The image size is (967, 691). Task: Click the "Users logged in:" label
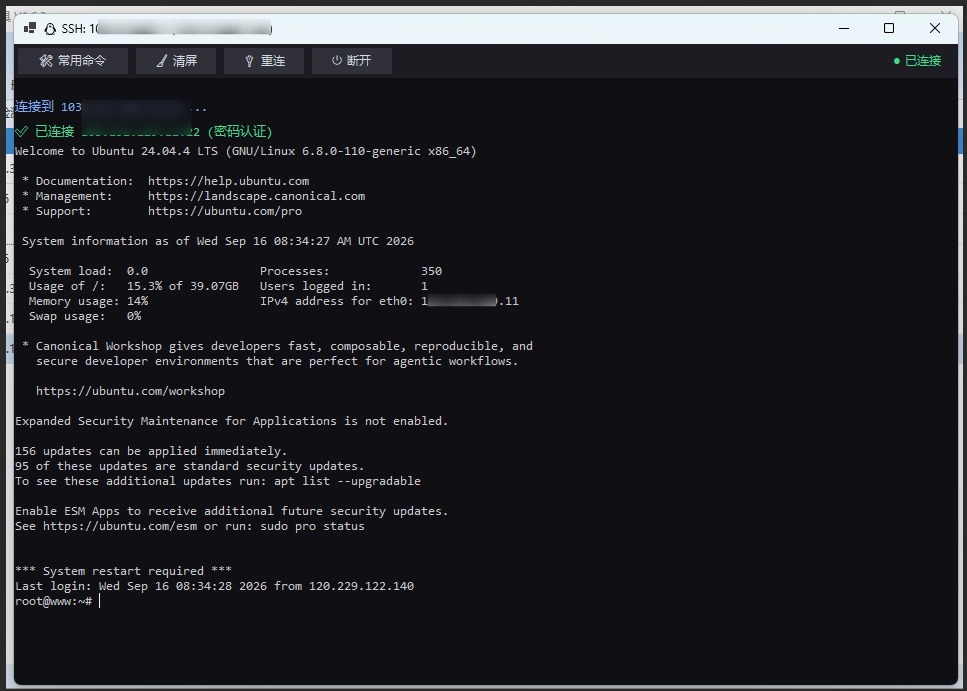(x=315, y=286)
